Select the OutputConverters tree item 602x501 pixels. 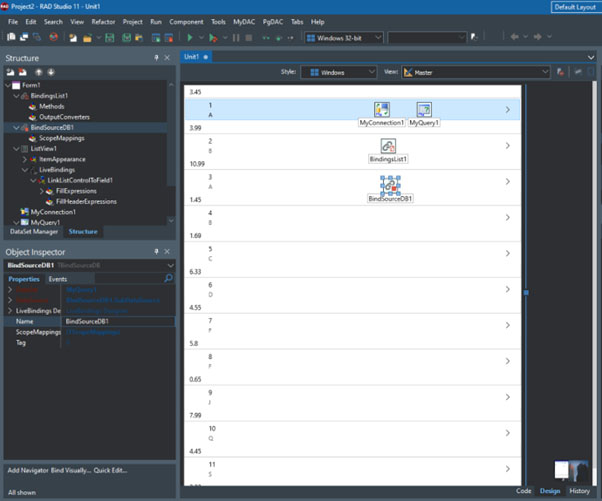[64, 117]
